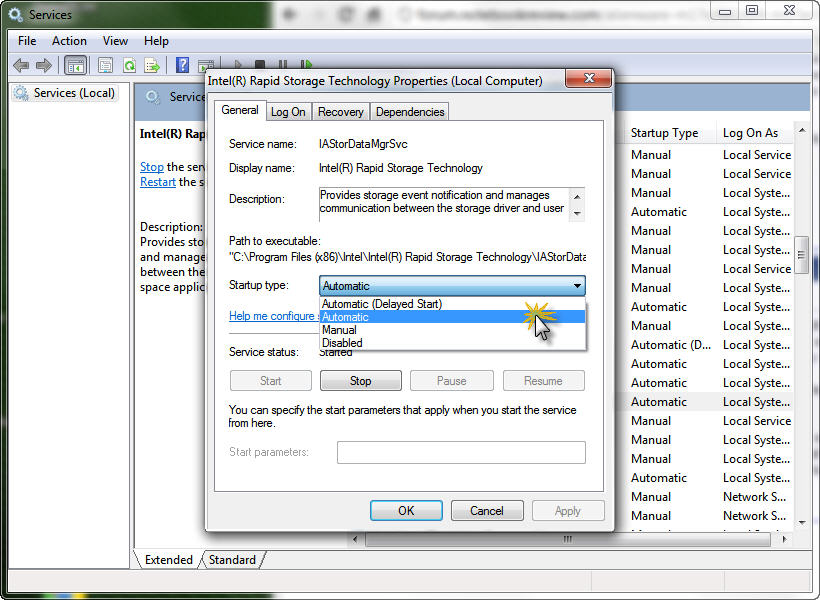Open the Help me configure link
The height and width of the screenshot is (600, 820).
[274, 316]
